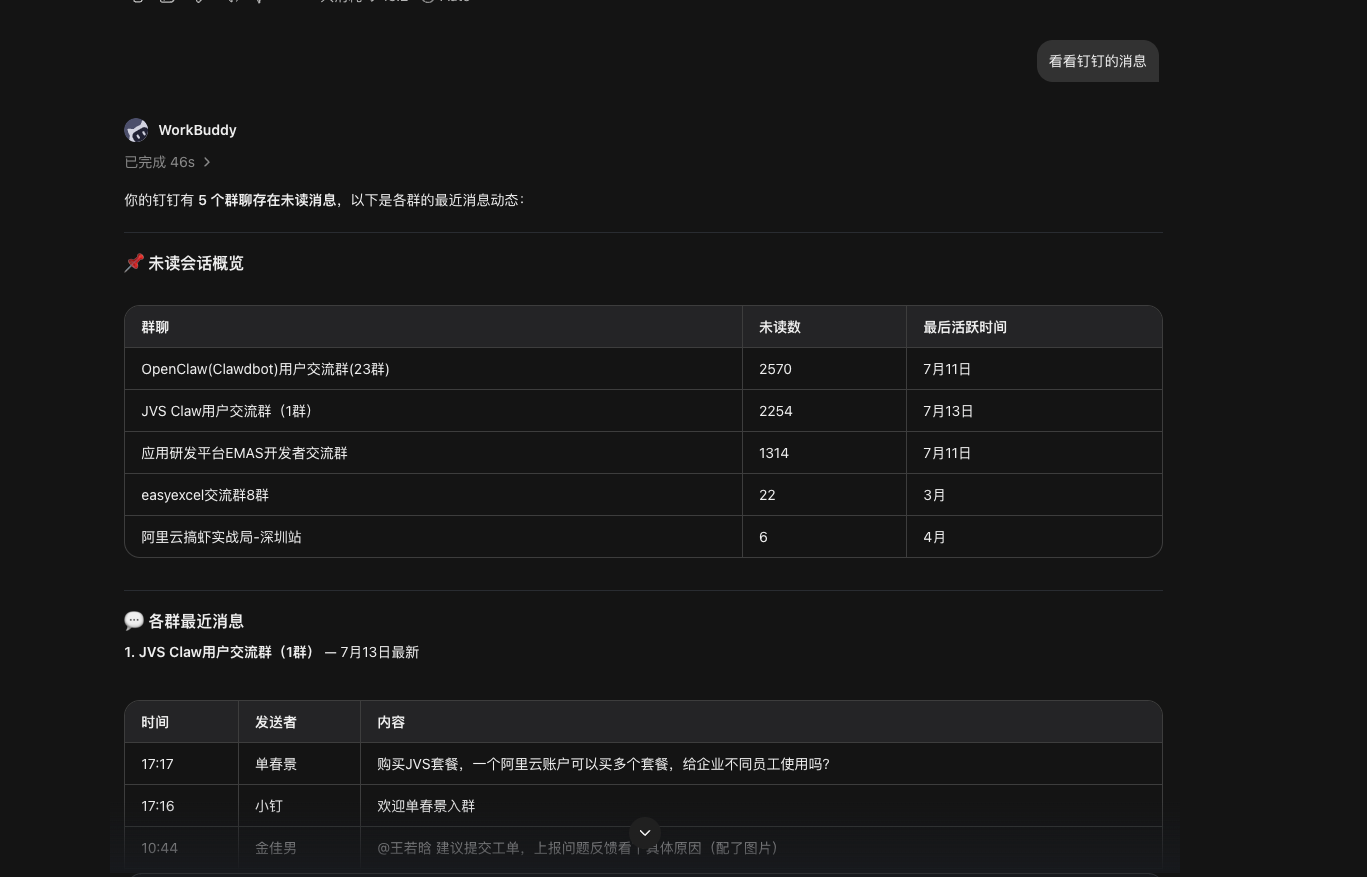
Task: Click the WorkBuddy avatar icon
Action: click(136, 130)
